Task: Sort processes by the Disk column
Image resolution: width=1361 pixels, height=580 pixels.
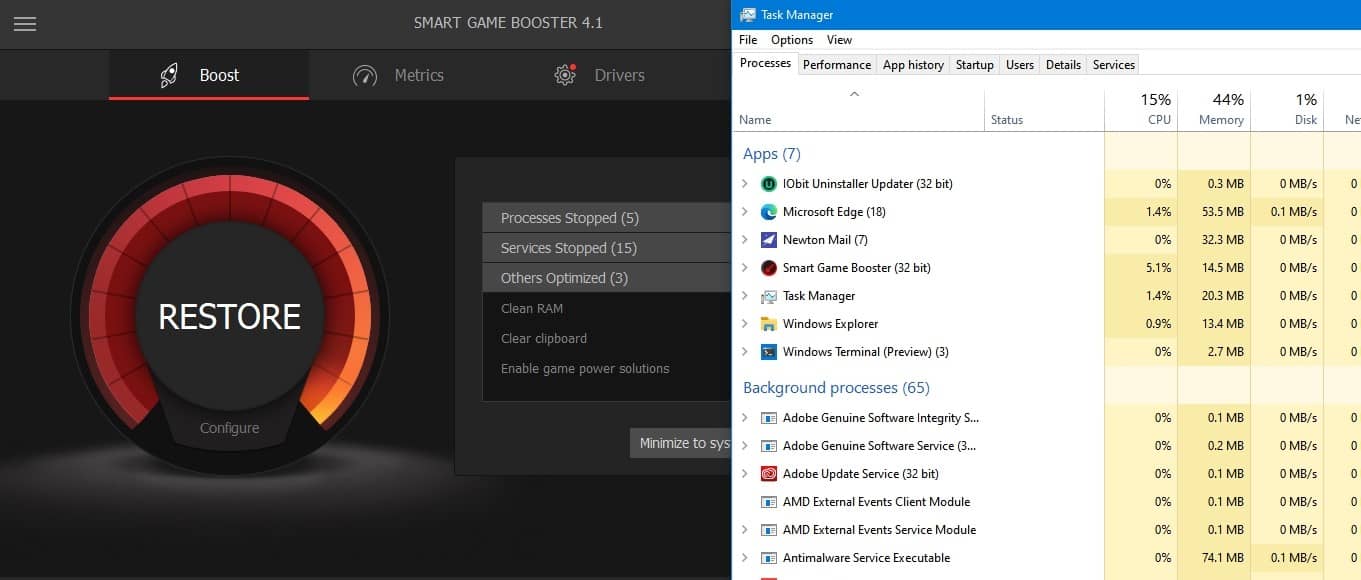Action: tap(1287, 110)
